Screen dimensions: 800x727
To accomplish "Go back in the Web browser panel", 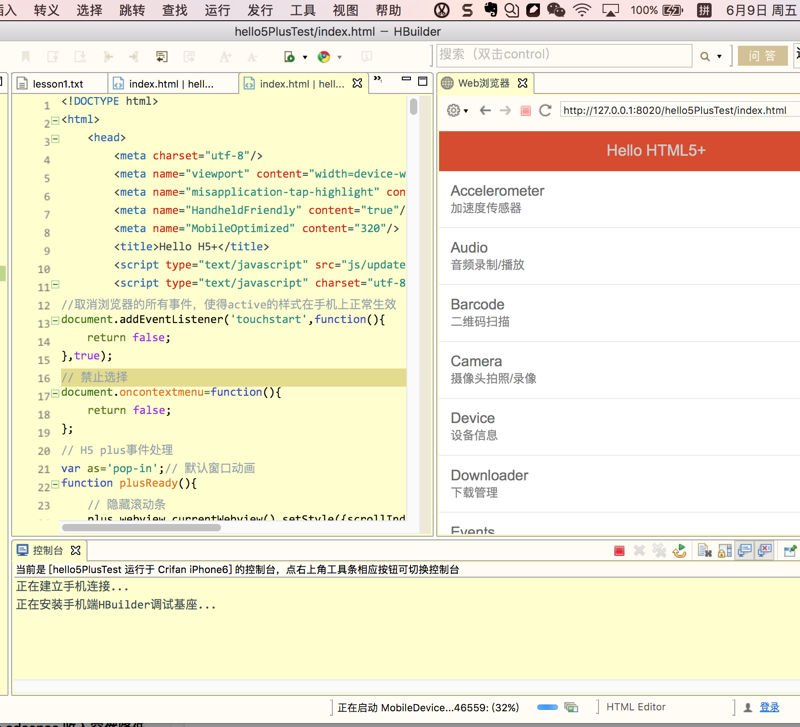I will click(485, 111).
